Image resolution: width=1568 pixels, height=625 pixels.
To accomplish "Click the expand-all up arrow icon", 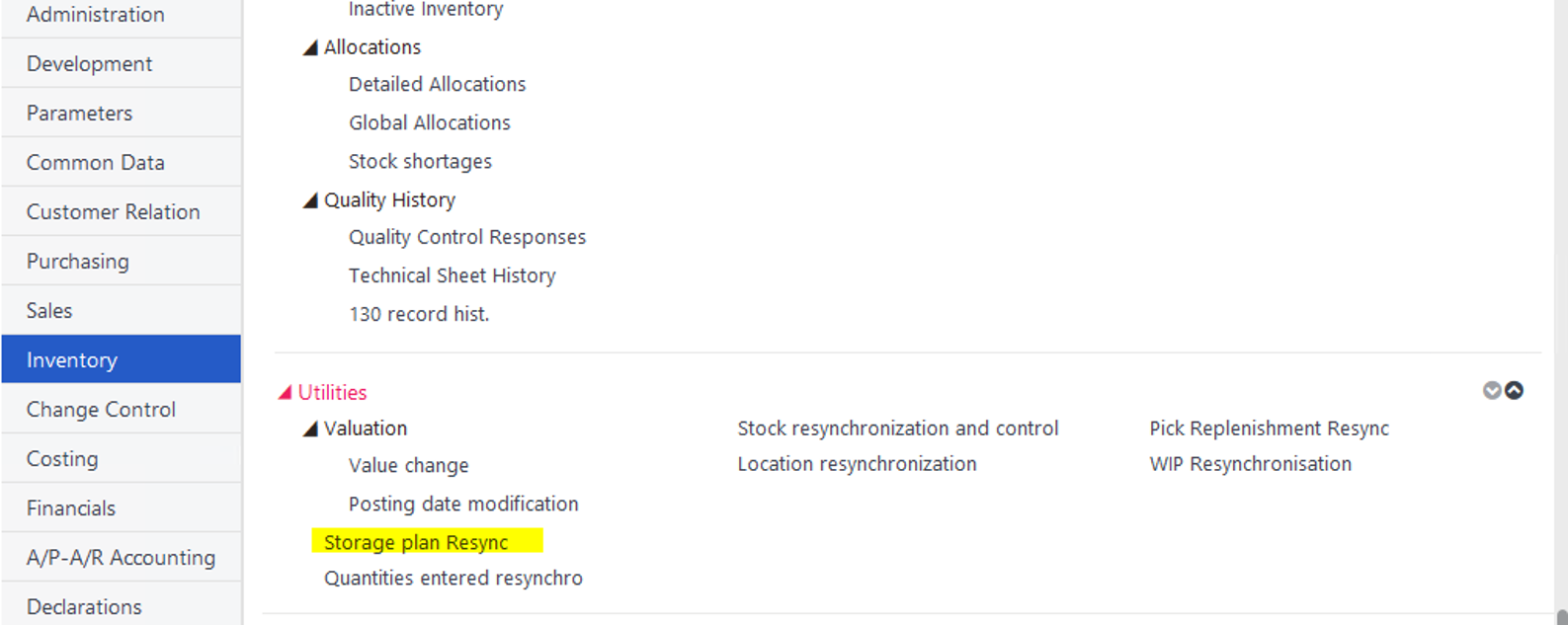I will point(1514,391).
